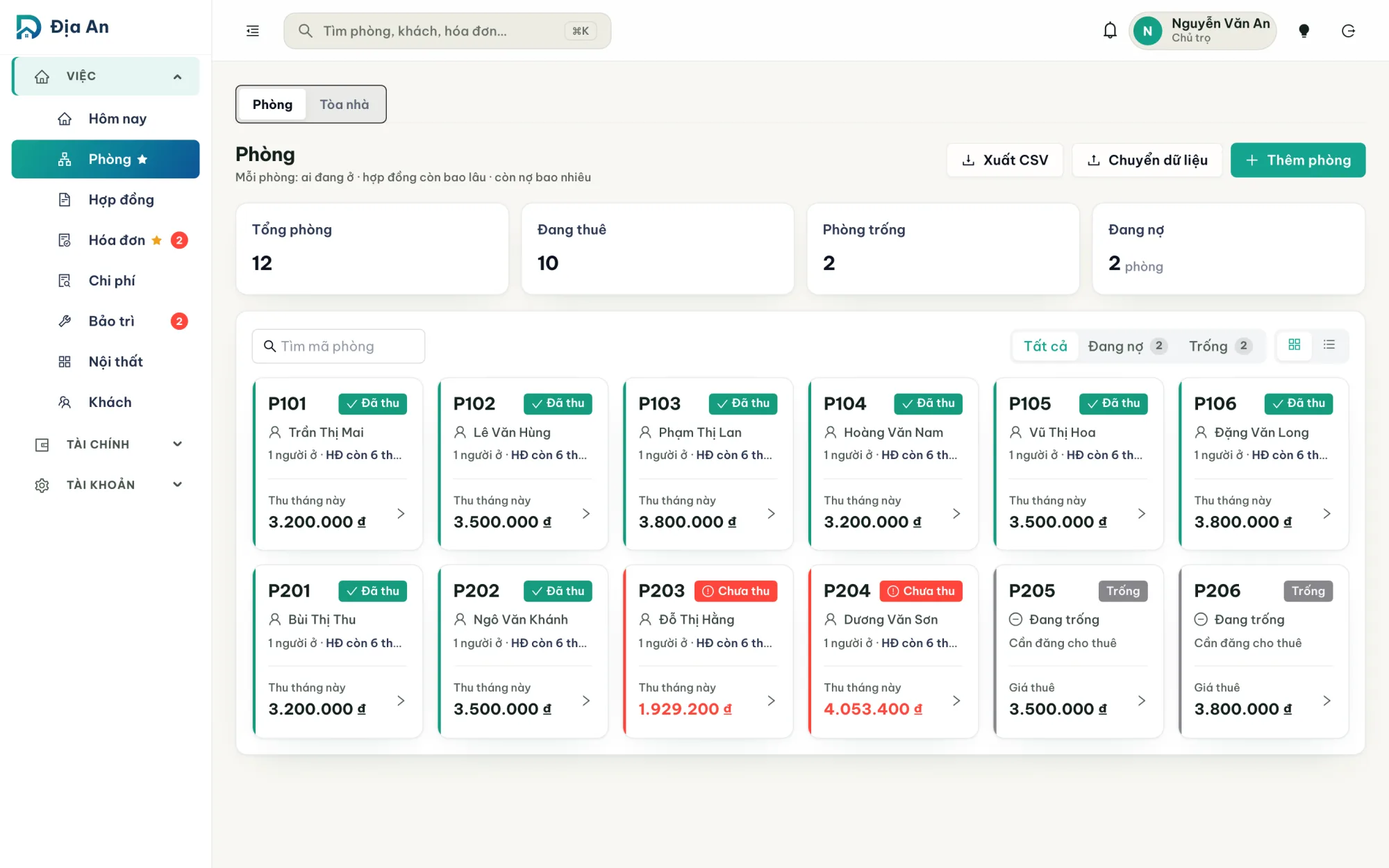This screenshot has width=1389, height=868.
Task: Switch to list view icon
Action: click(1329, 345)
